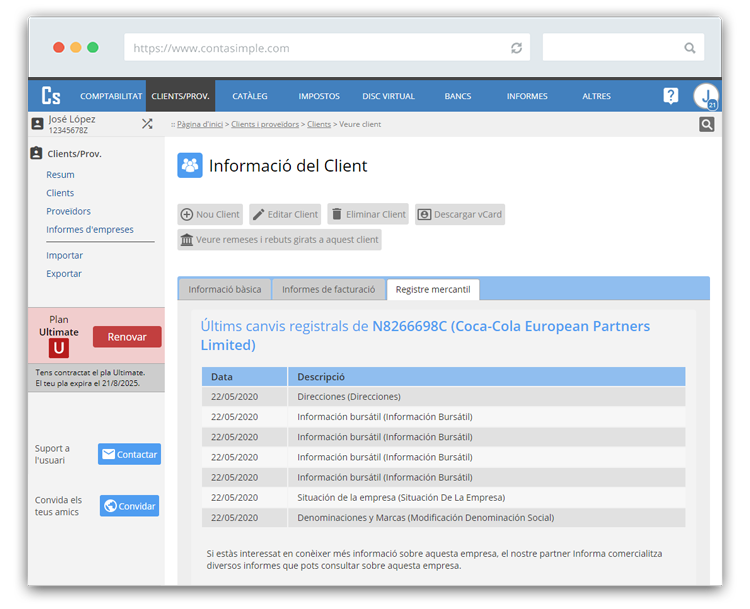
Task: Click the Pàgina d'inici breadcrumb
Action: click(x=200, y=124)
